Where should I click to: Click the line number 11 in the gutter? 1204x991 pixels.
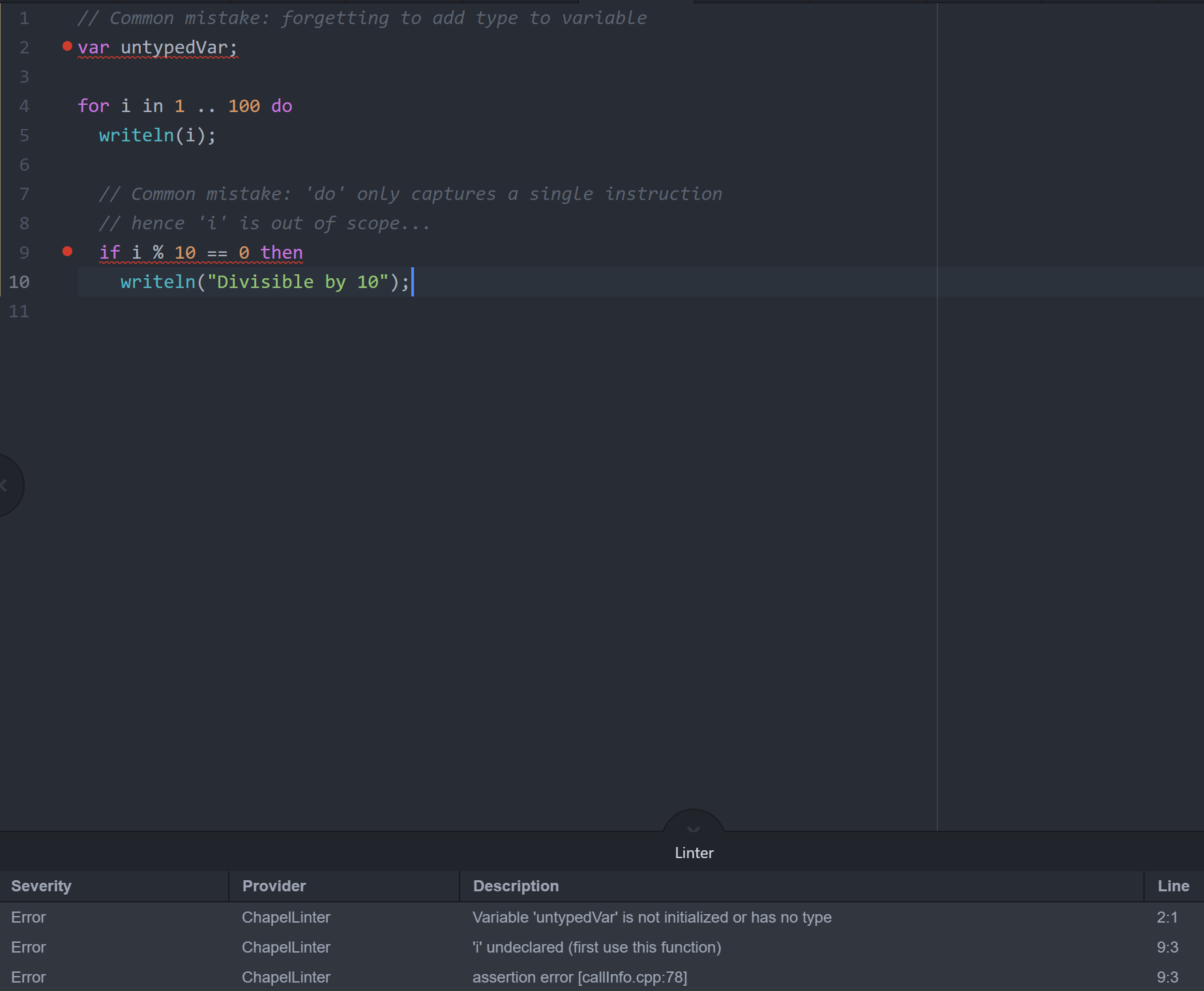click(x=19, y=311)
